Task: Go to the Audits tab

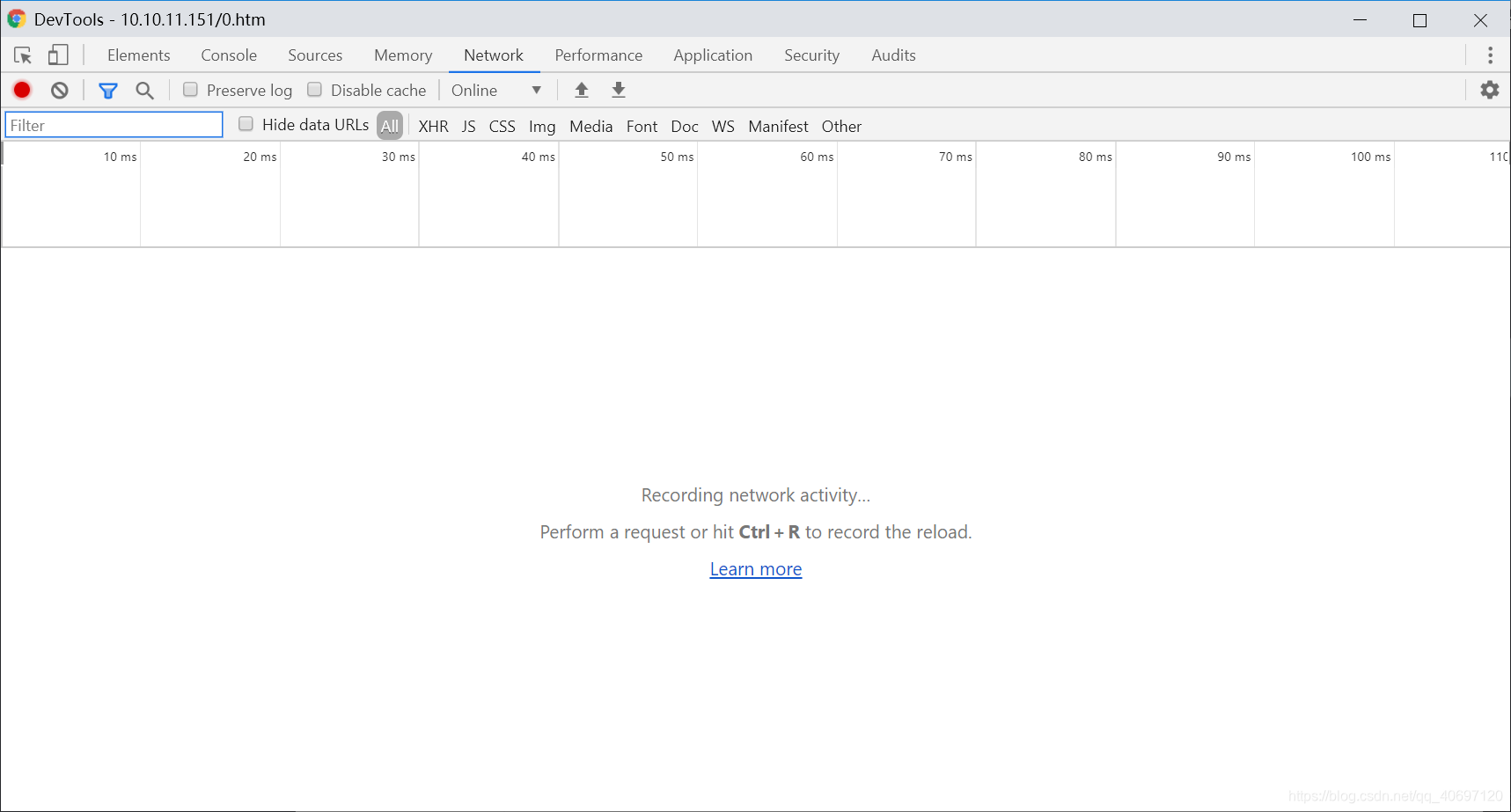Action: coord(893,55)
